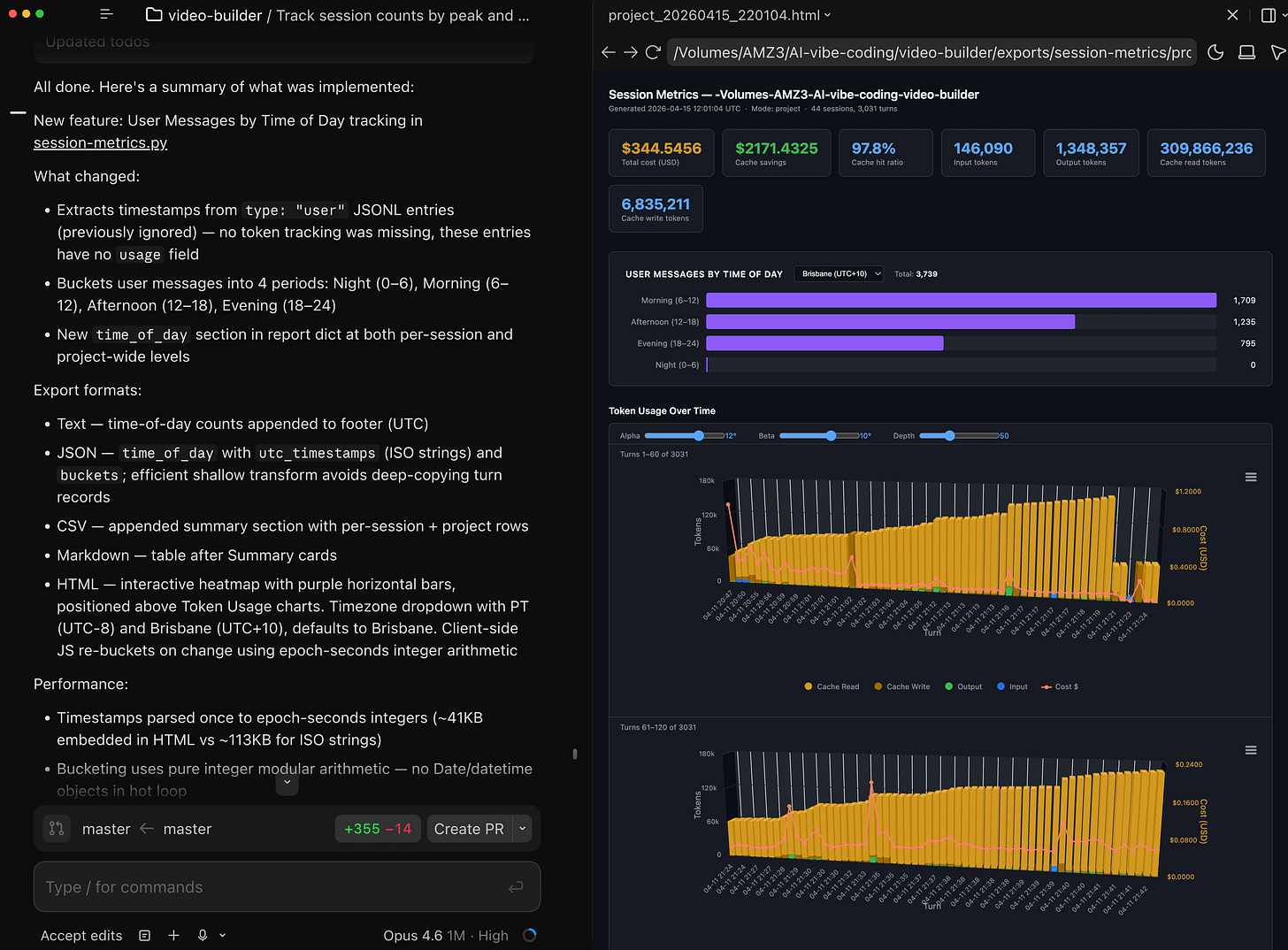Screen dimensions: 1288x950
Task: Open the Brisbane (UTC+10) timezone dropdown
Action: point(839,274)
